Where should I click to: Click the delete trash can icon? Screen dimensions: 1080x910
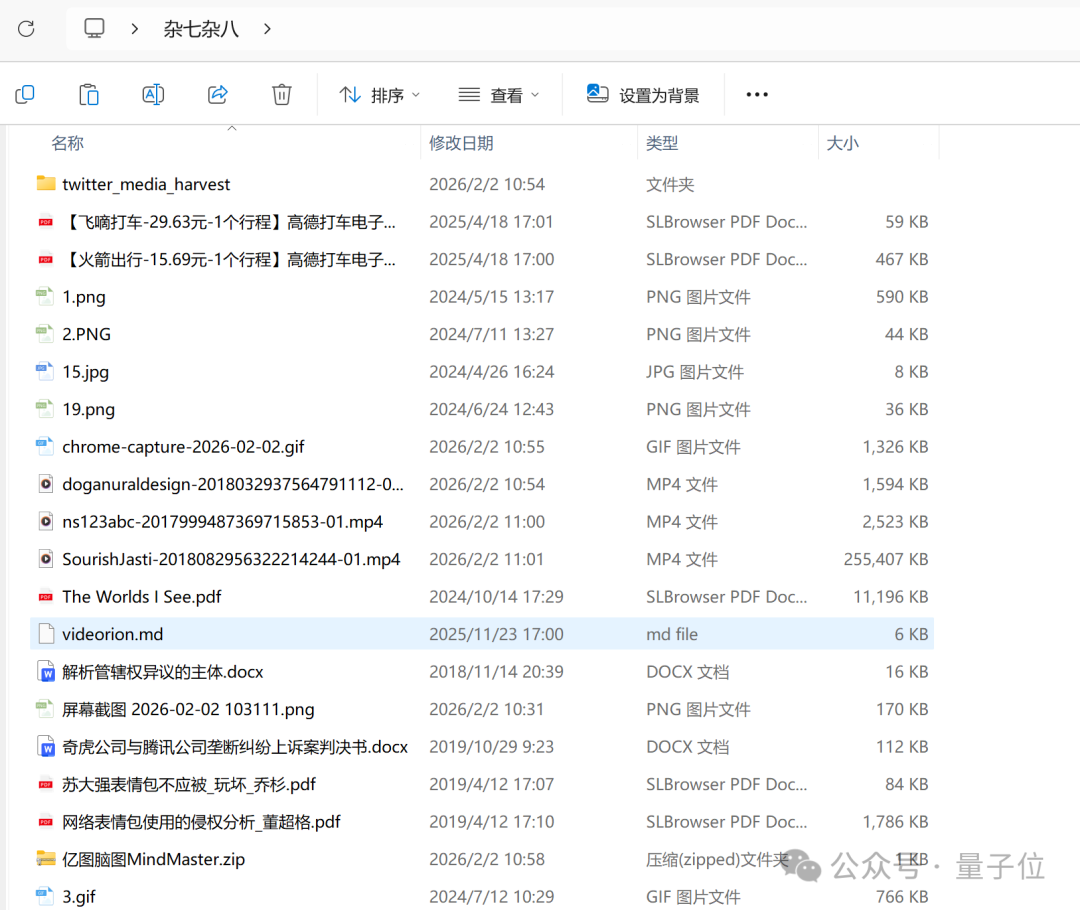(x=282, y=94)
